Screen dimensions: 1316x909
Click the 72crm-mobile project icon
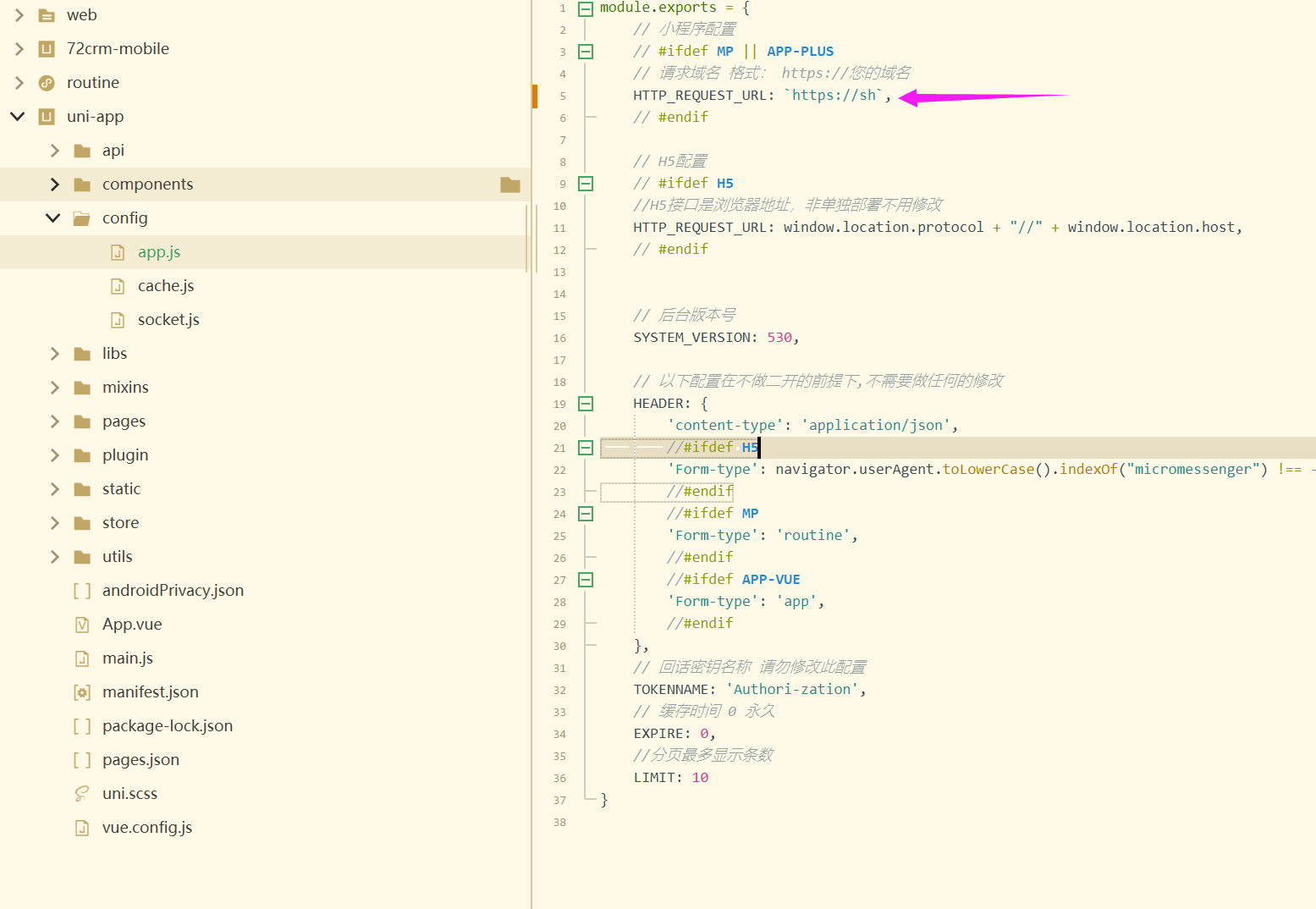pyautogui.click(x=47, y=49)
